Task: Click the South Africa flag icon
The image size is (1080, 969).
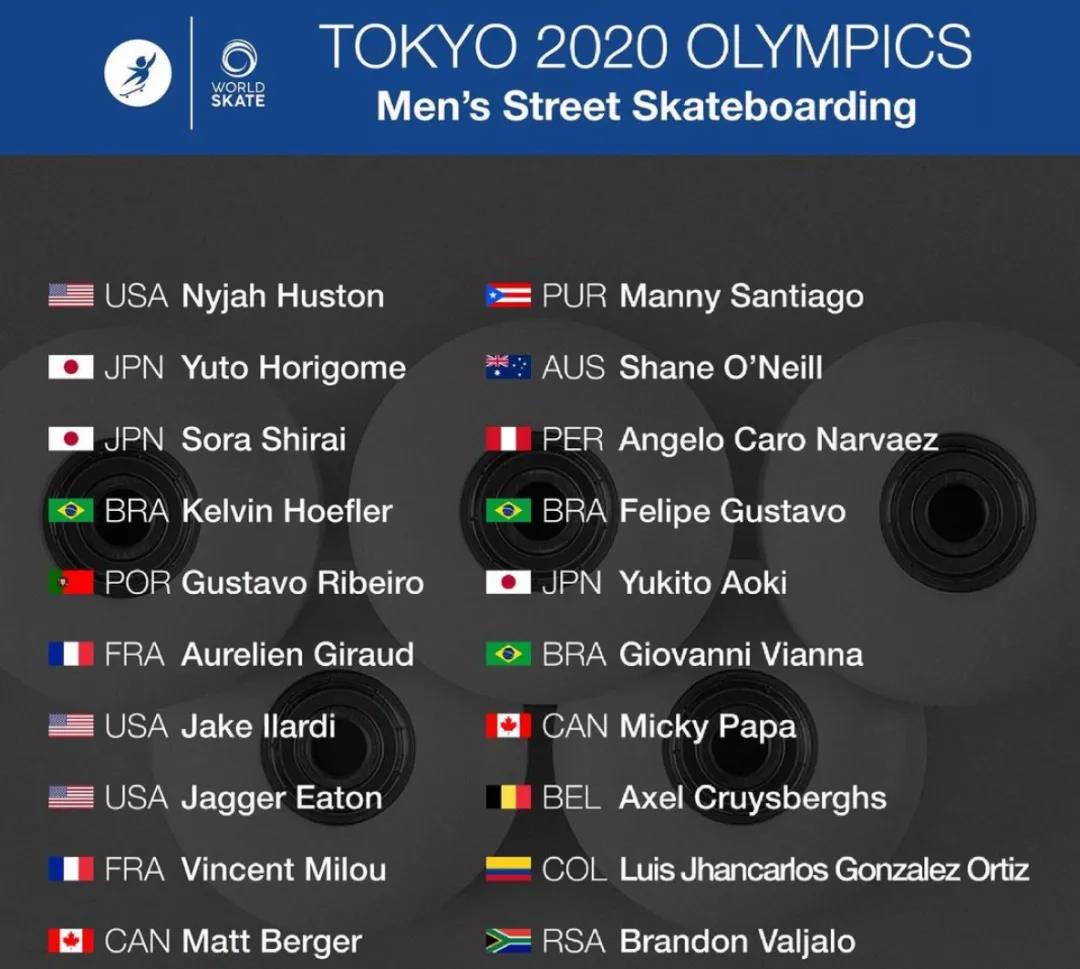Action: (508, 941)
